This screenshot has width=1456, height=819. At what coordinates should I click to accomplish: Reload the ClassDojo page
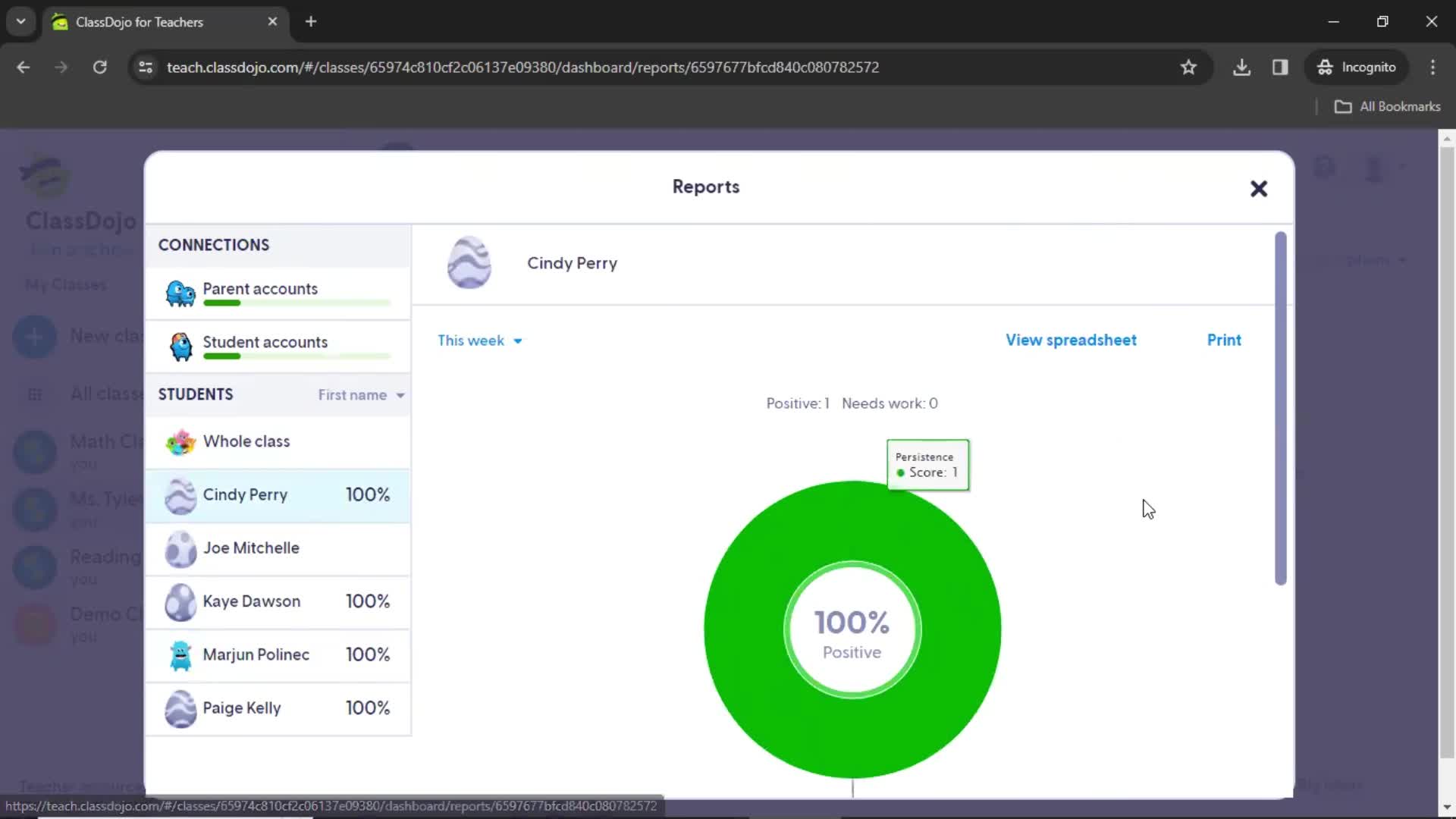pyautogui.click(x=99, y=67)
